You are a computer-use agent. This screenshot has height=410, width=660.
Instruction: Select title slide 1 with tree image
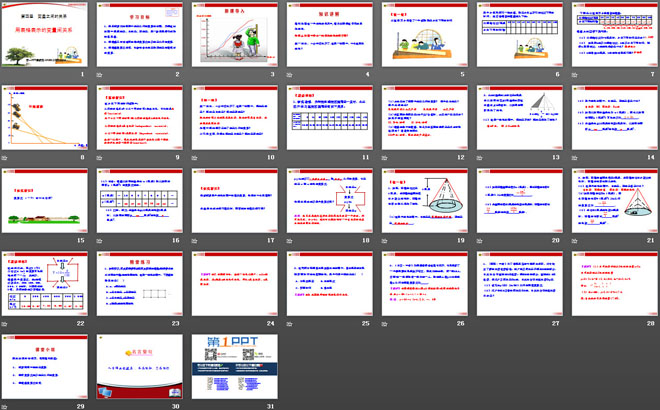tap(45, 35)
